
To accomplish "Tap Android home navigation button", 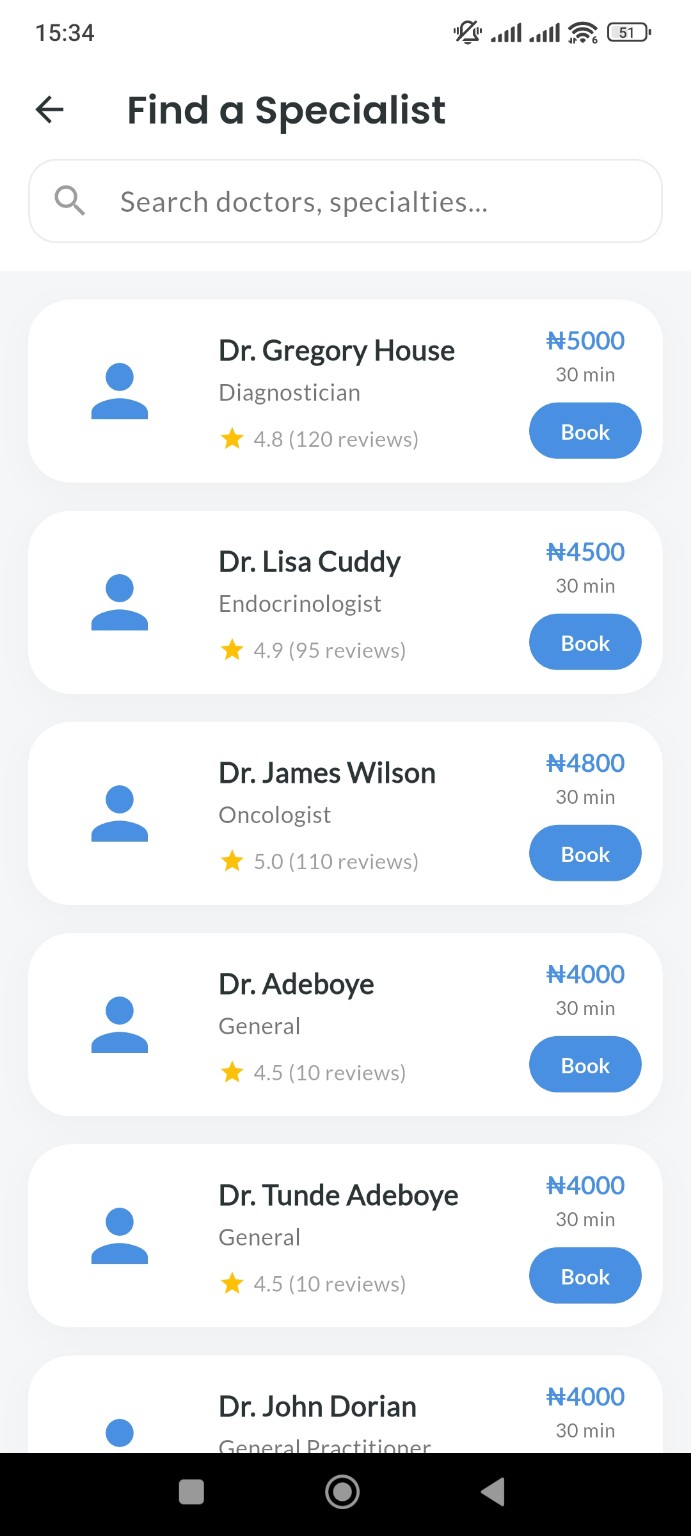I will 342,1492.
